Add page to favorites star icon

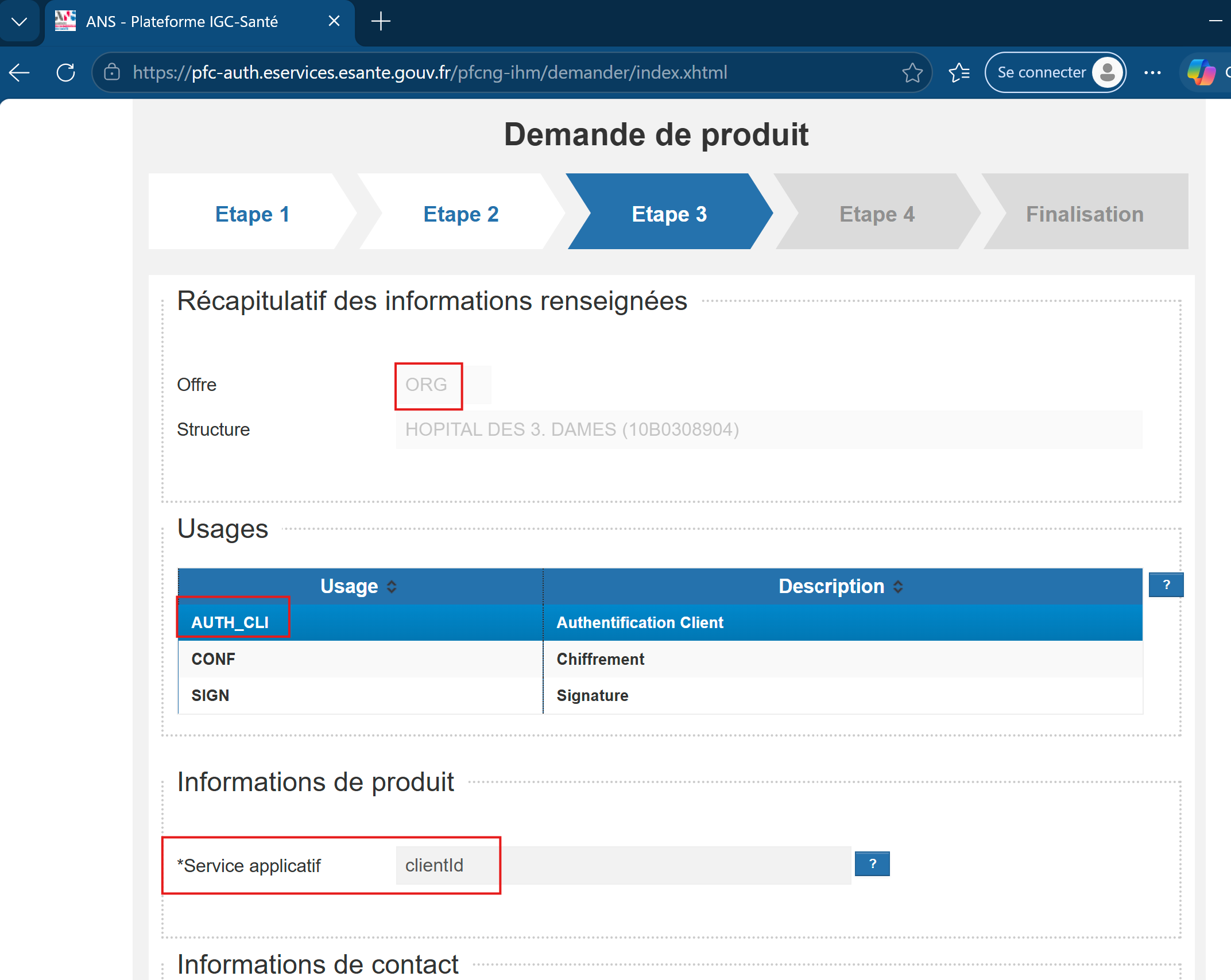click(x=912, y=72)
